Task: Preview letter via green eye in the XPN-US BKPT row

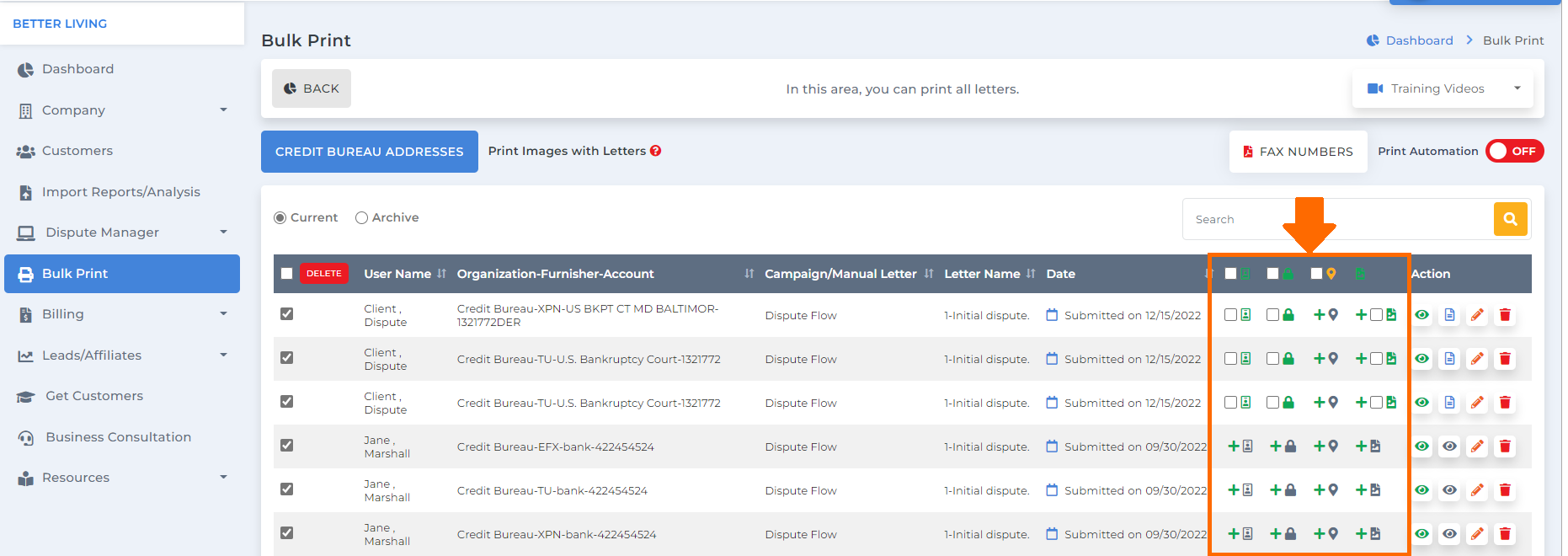Action: click(1421, 315)
